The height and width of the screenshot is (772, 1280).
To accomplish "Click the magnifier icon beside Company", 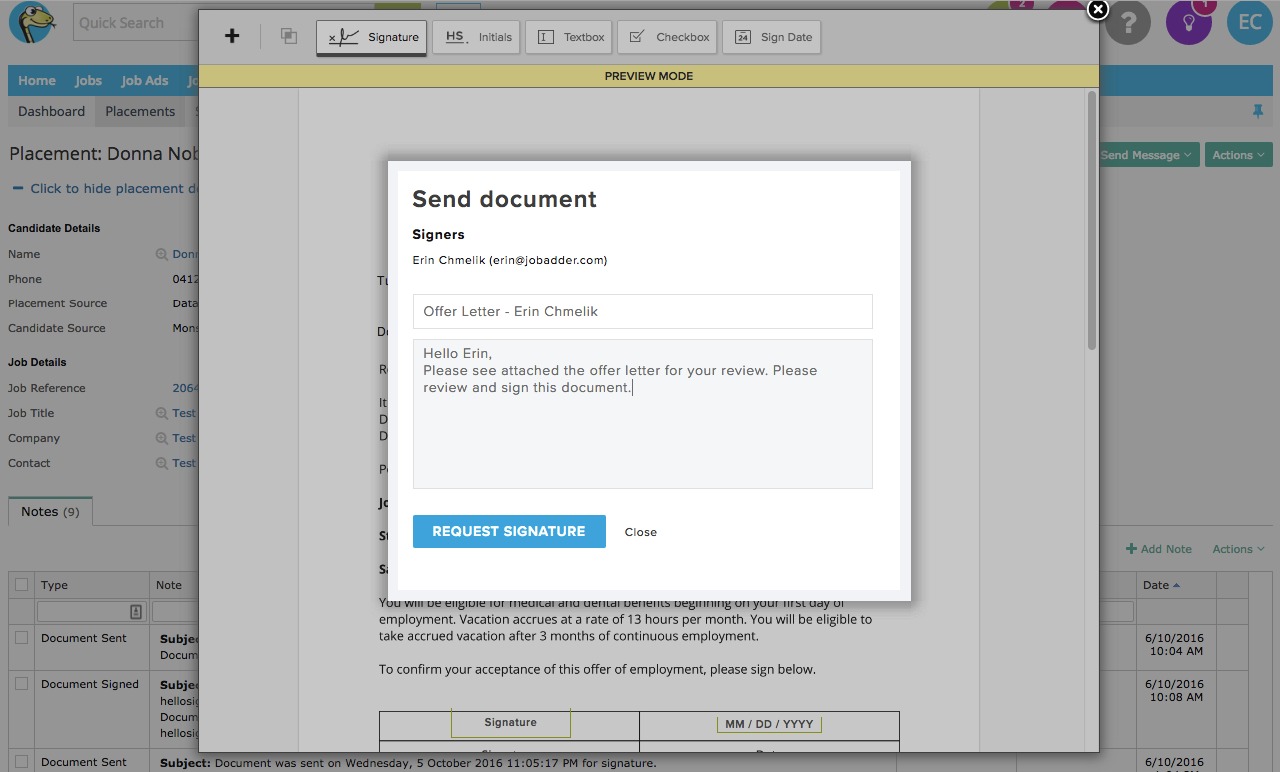I will click(161, 438).
